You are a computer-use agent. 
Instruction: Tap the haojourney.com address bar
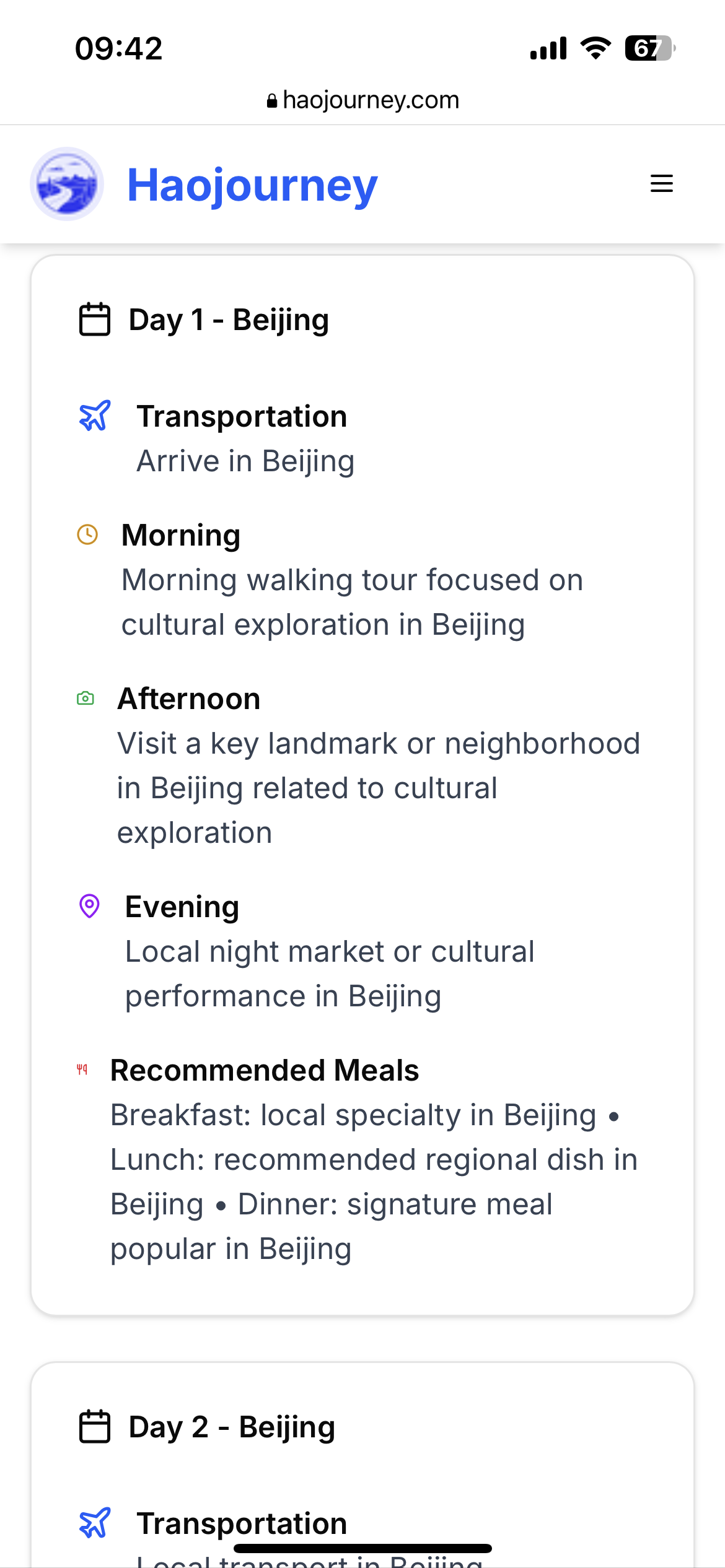point(362,100)
